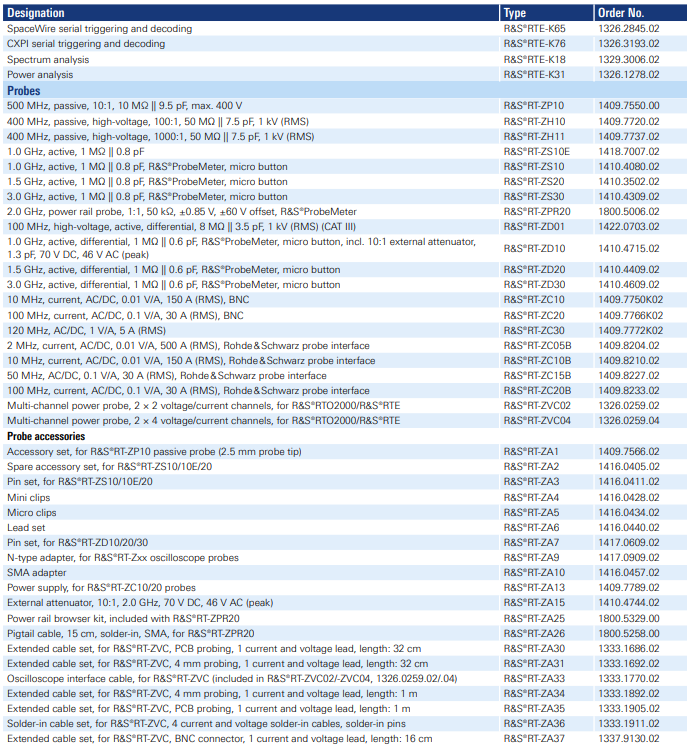Click type cell R&S RTE-K65

point(534,29)
